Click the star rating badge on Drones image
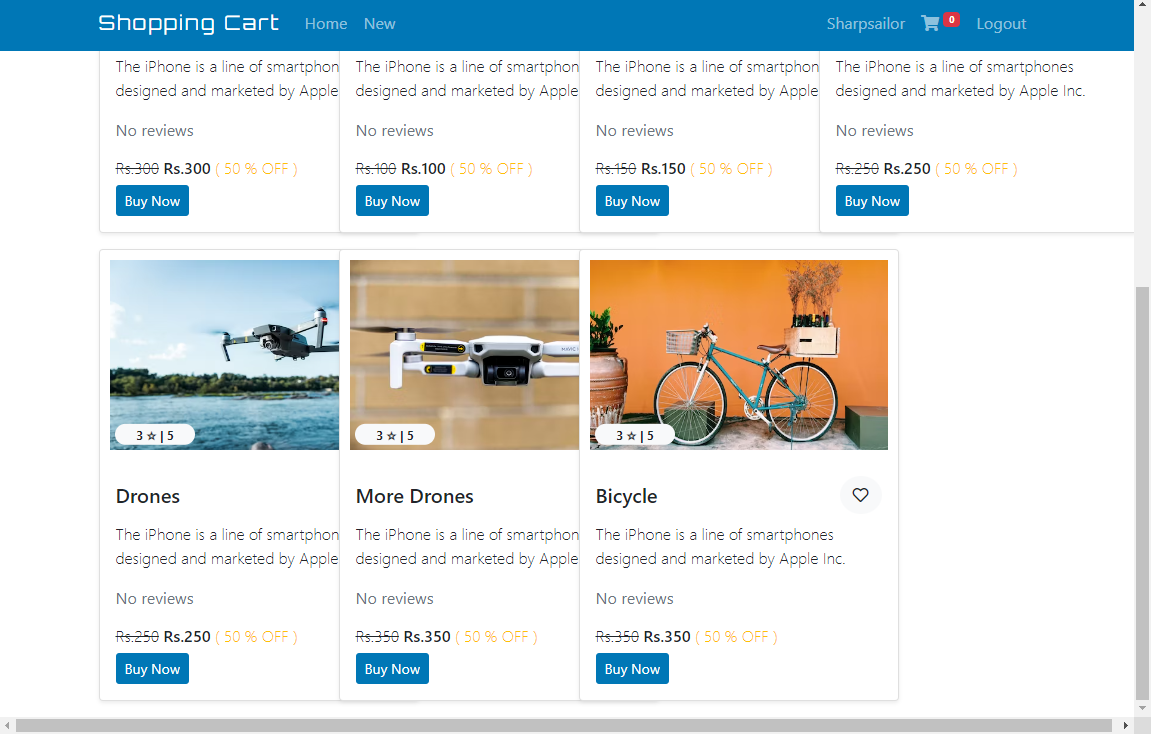The height and width of the screenshot is (734, 1151). click(154, 434)
